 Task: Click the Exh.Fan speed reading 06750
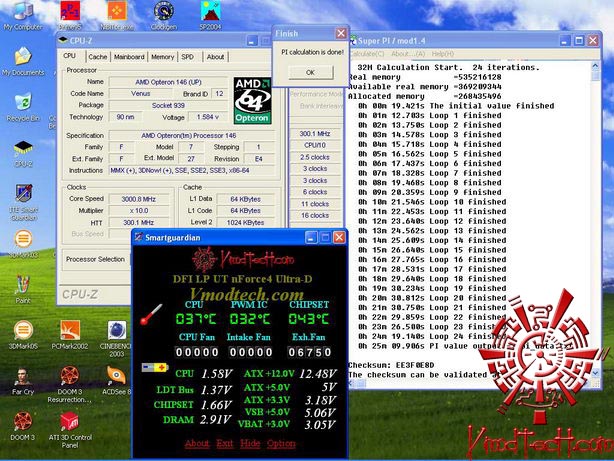tap(309, 352)
